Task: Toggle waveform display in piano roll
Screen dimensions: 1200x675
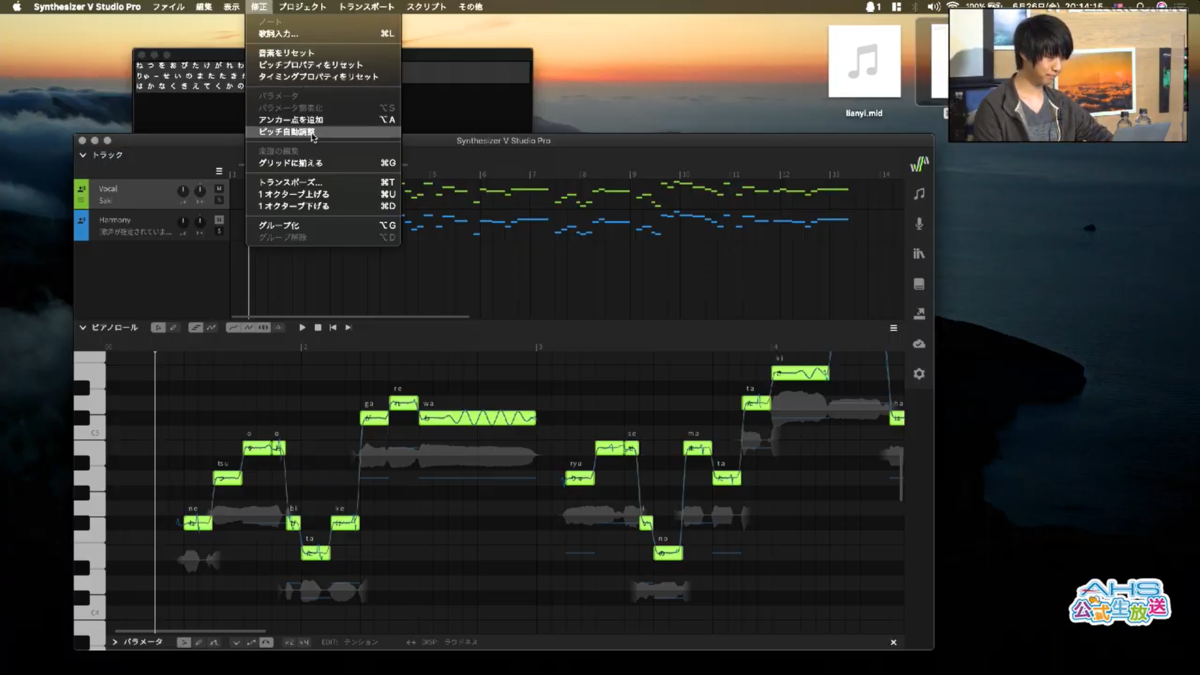Action: pos(263,328)
